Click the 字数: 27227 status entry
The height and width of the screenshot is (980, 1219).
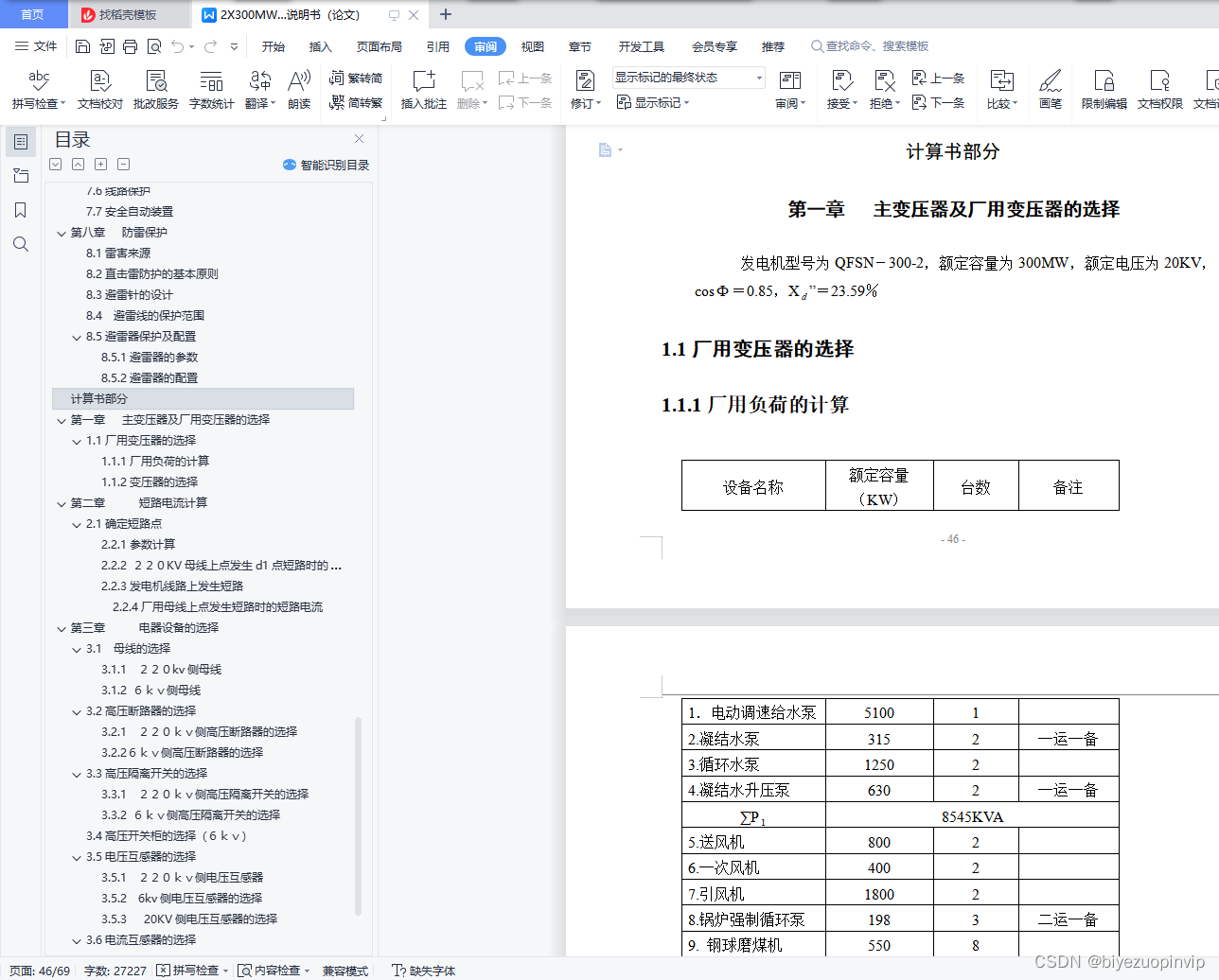(x=115, y=971)
